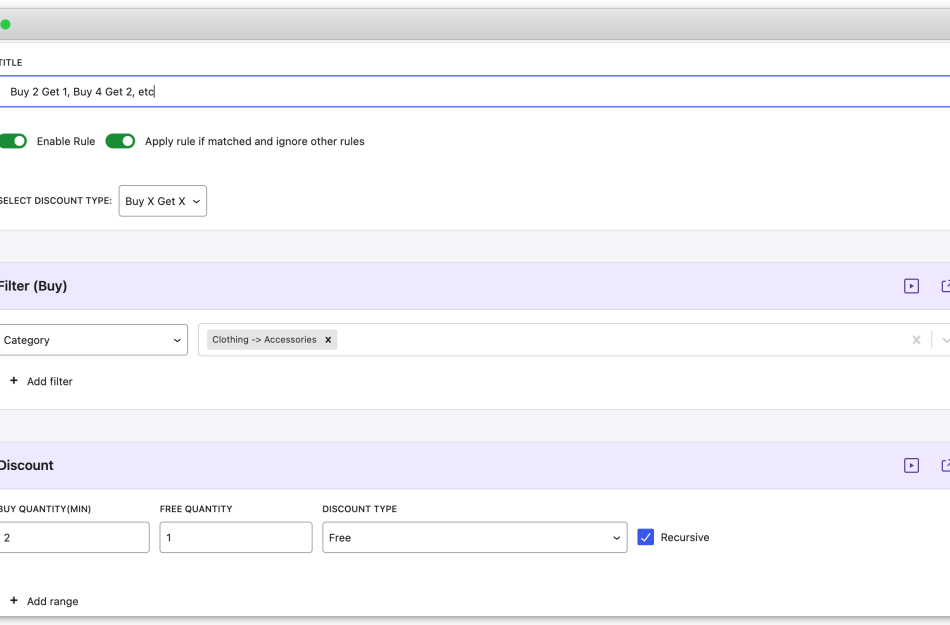Turn off the ignore other rules toggle
This screenshot has height=625, width=950.
point(120,141)
